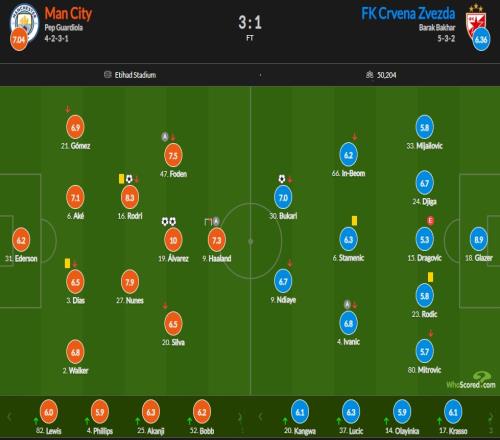The height and width of the screenshot is (440, 500).
Task: Click the attendance icon beside 50,204
Action: 369,75
